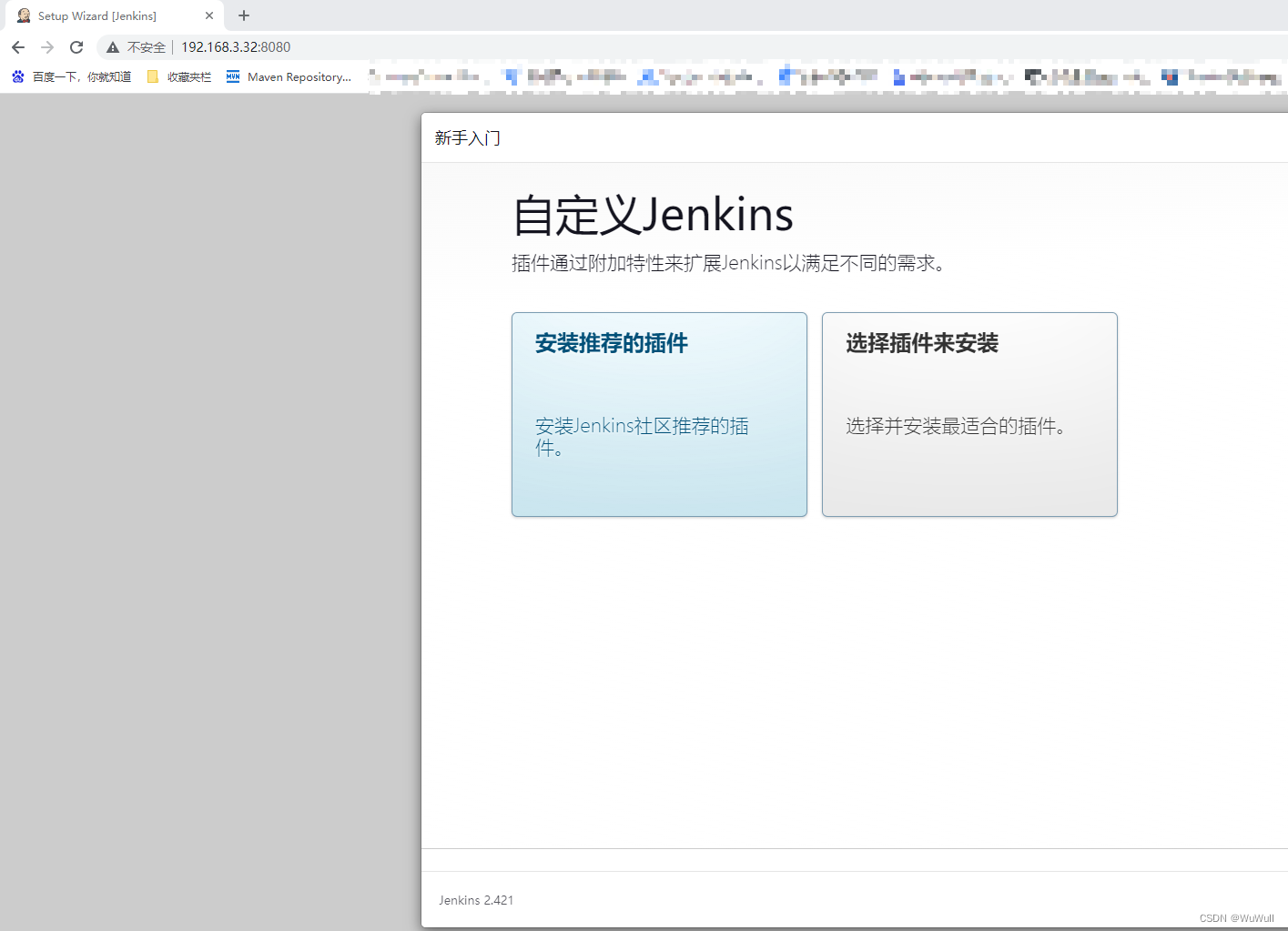Close the Setup Wizard [Jenkins] tab
The height and width of the screenshot is (931, 1288).
click(x=209, y=15)
